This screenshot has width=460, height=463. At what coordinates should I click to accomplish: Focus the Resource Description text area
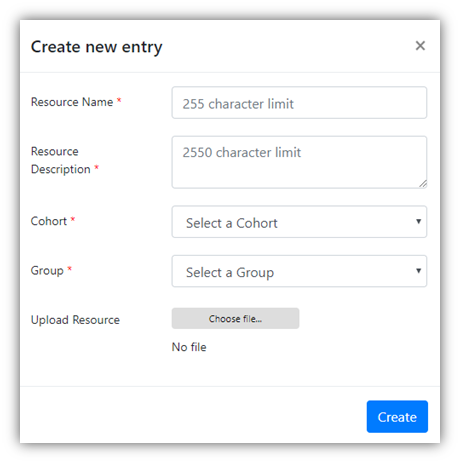(x=299, y=162)
